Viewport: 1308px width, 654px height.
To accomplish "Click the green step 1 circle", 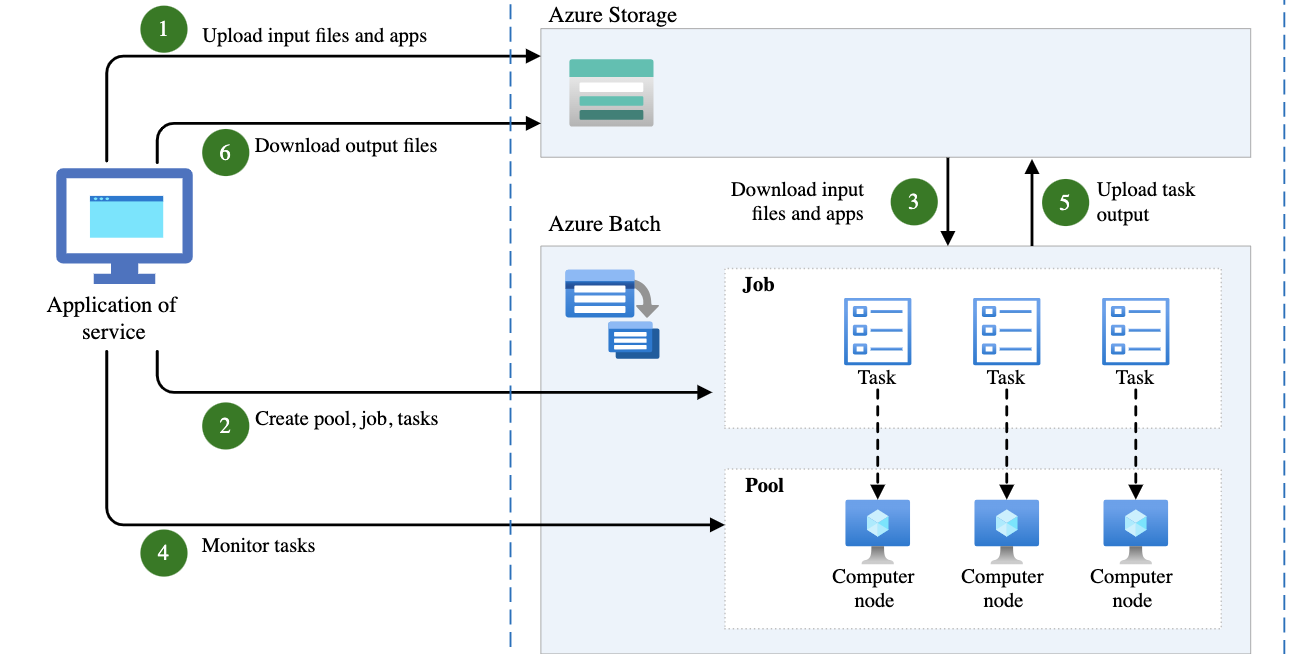I will (164, 30).
